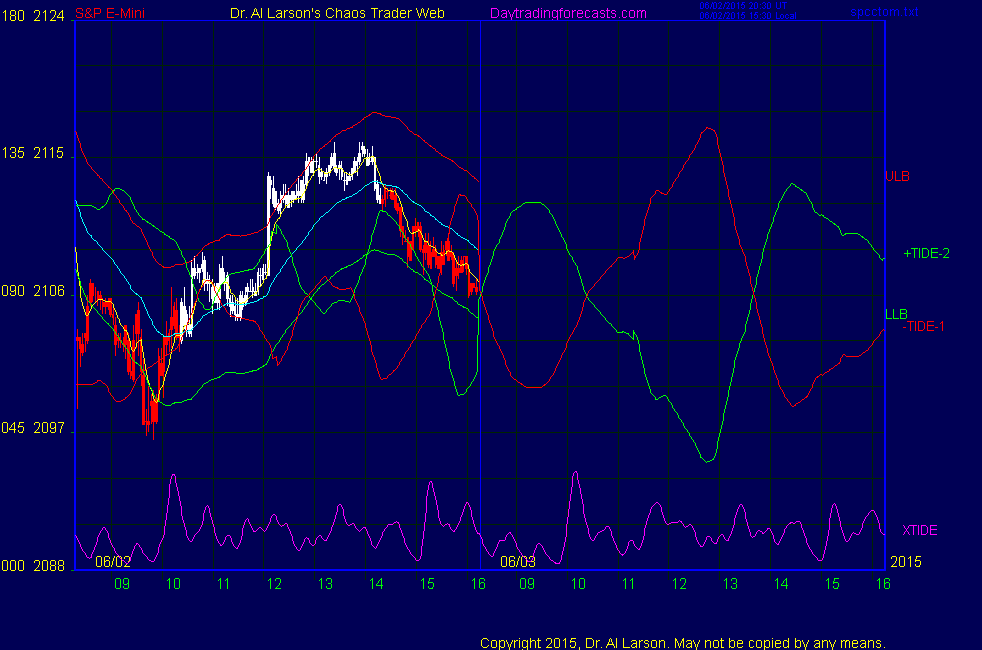Click the 10 hour label for 06/02
This screenshot has height=650, width=982.
173,584
